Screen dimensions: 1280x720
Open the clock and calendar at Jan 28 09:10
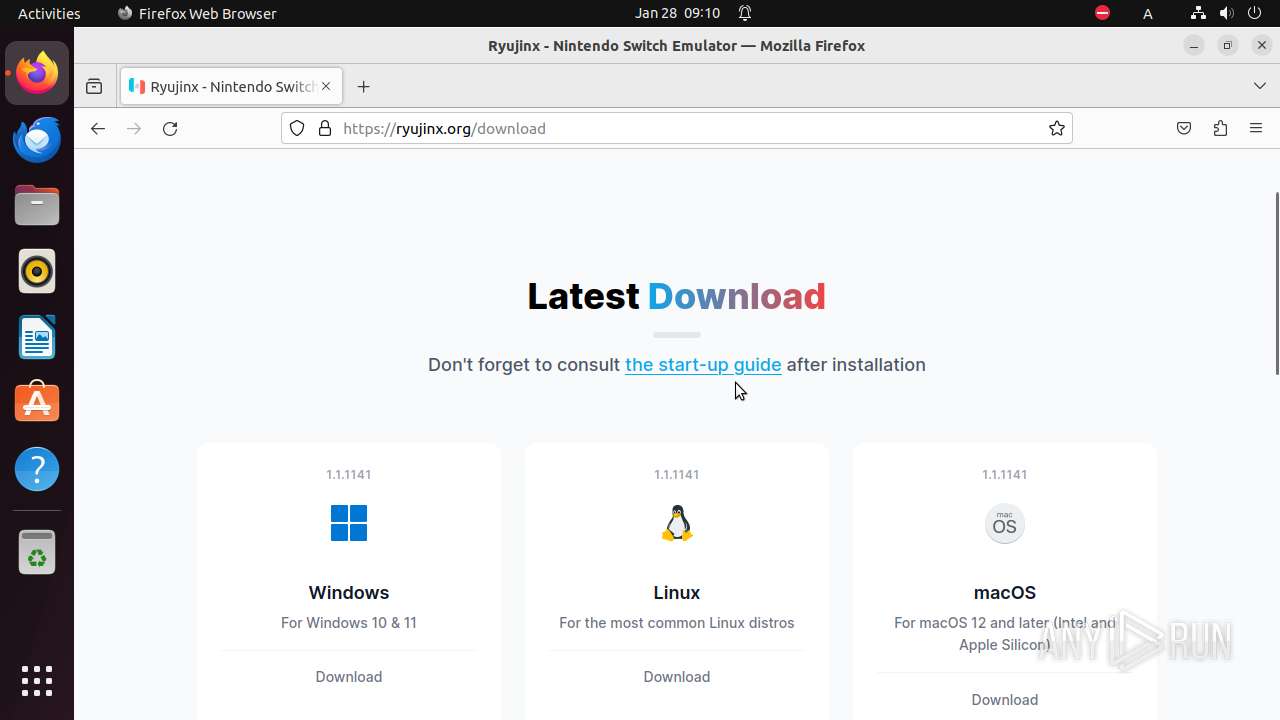coord(677,13)
